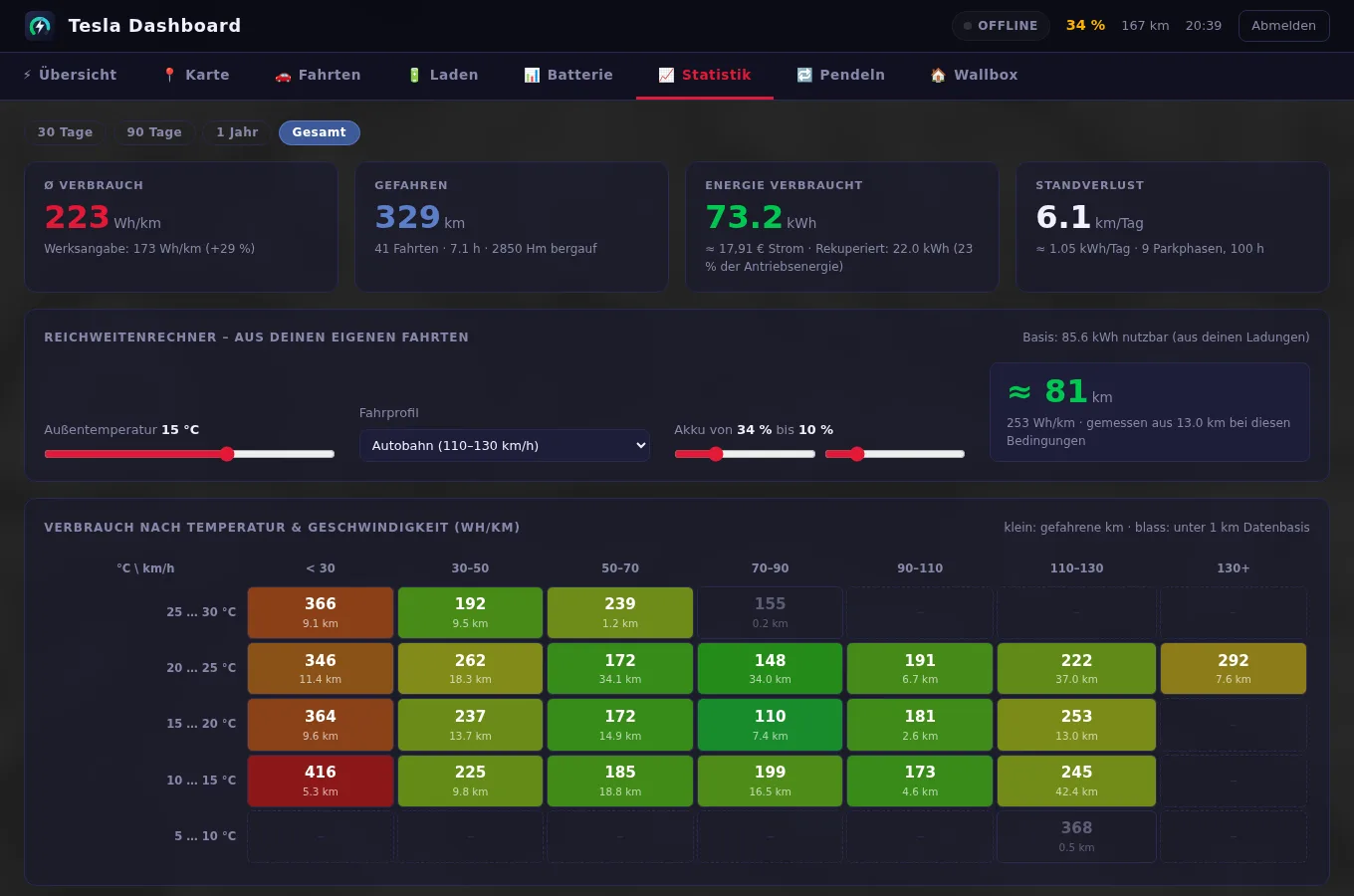Click the 6.1 km/Tag Standverlust value

click(x=1089, y=217)
